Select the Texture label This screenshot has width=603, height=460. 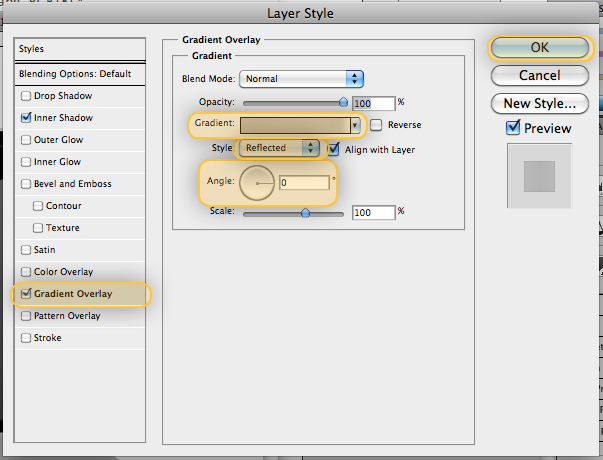click(x=63, y=228)
